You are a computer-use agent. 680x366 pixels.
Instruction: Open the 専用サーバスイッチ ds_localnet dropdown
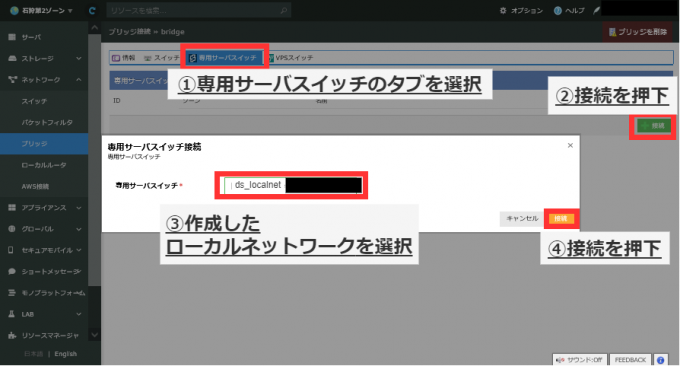(292, 185)
